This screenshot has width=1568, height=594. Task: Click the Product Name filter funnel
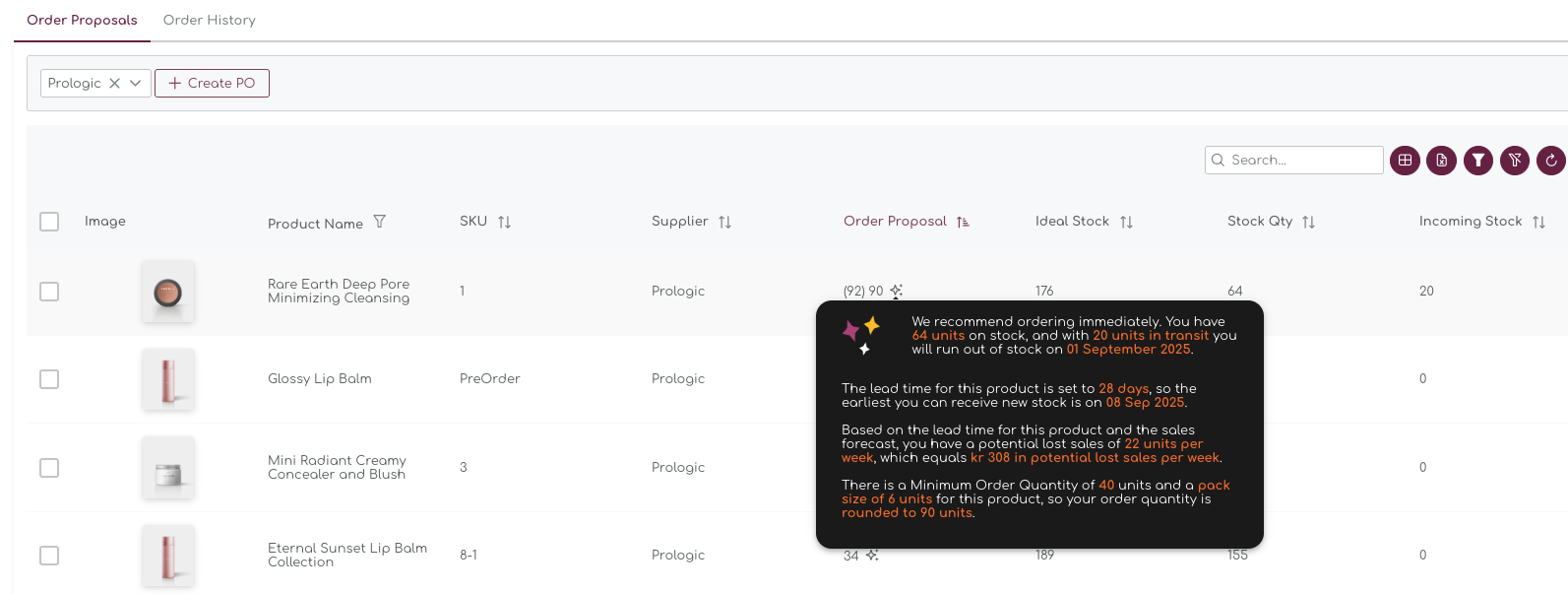click(x=379, y=222)
